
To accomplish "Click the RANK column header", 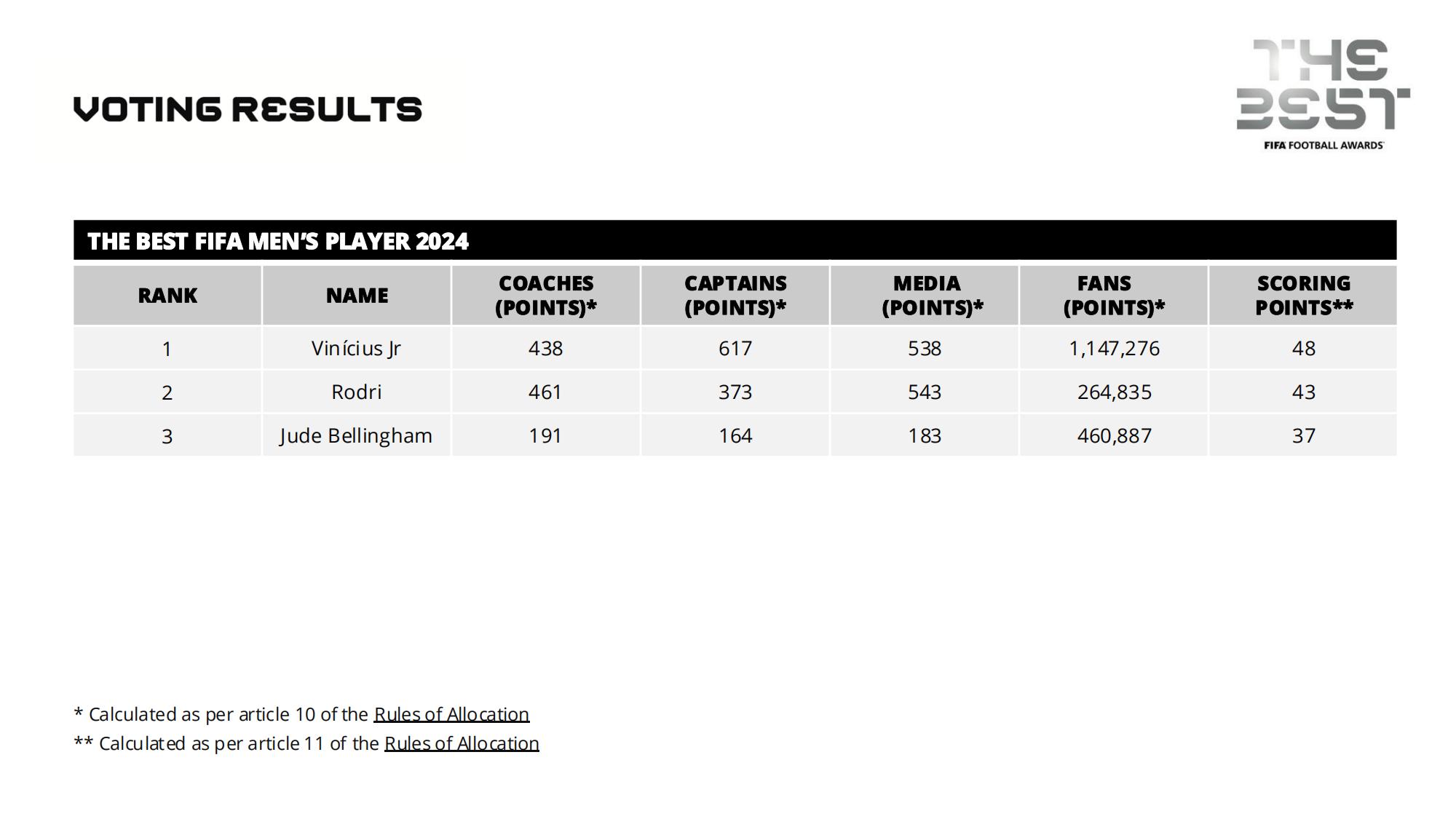I will [x=167, y=296].
